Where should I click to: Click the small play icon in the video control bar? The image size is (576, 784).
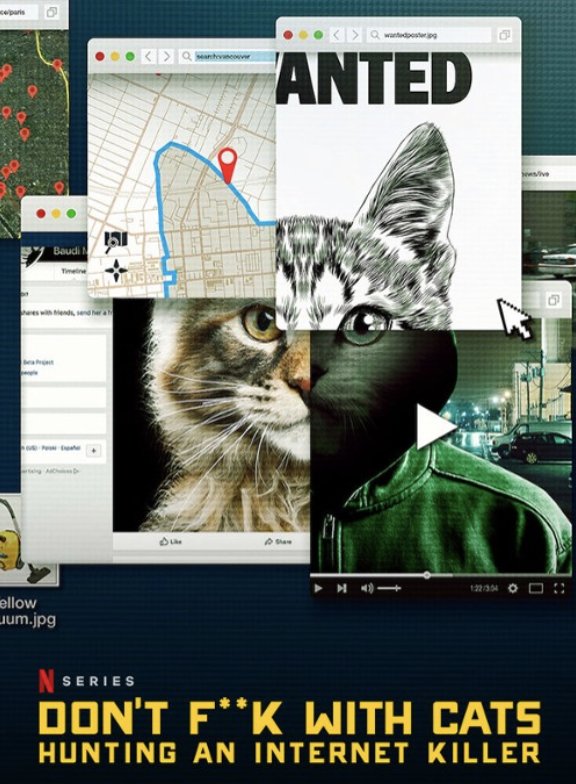(318, 588)
